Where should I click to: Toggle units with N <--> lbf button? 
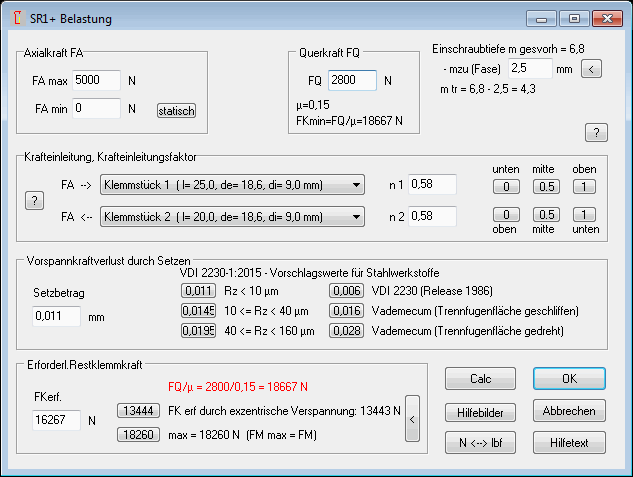pyautogui.click(x=480, y=441)
